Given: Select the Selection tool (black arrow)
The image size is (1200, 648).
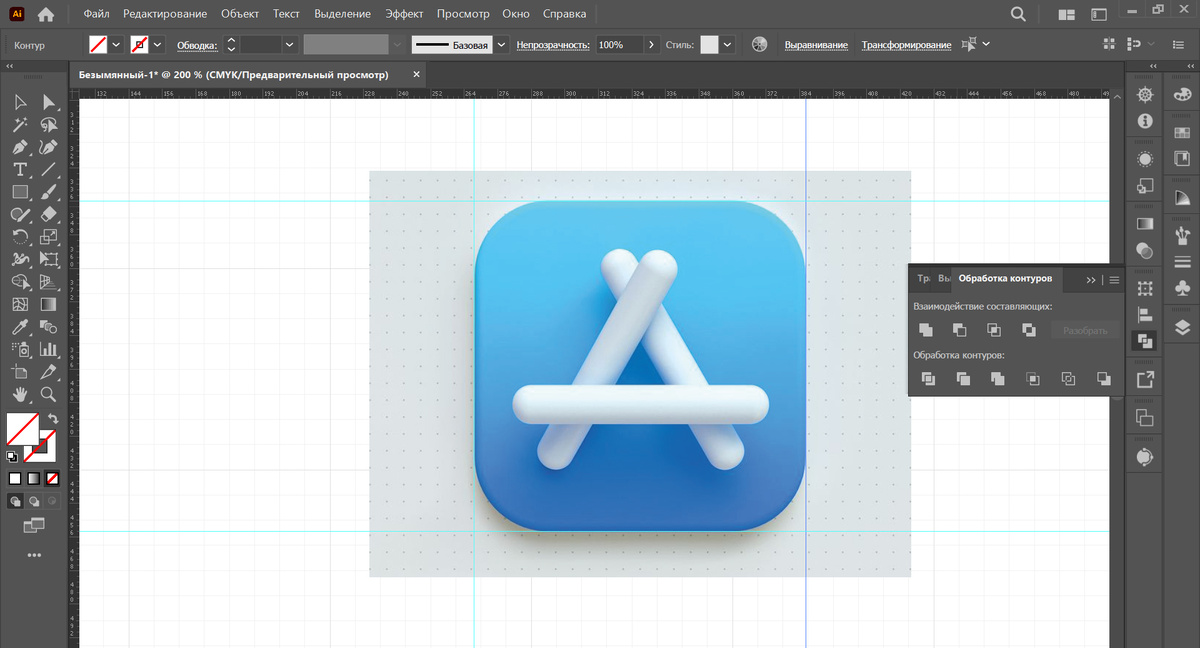Looking at the screenshot, I should pyautogui.click(x=20, y=102).
